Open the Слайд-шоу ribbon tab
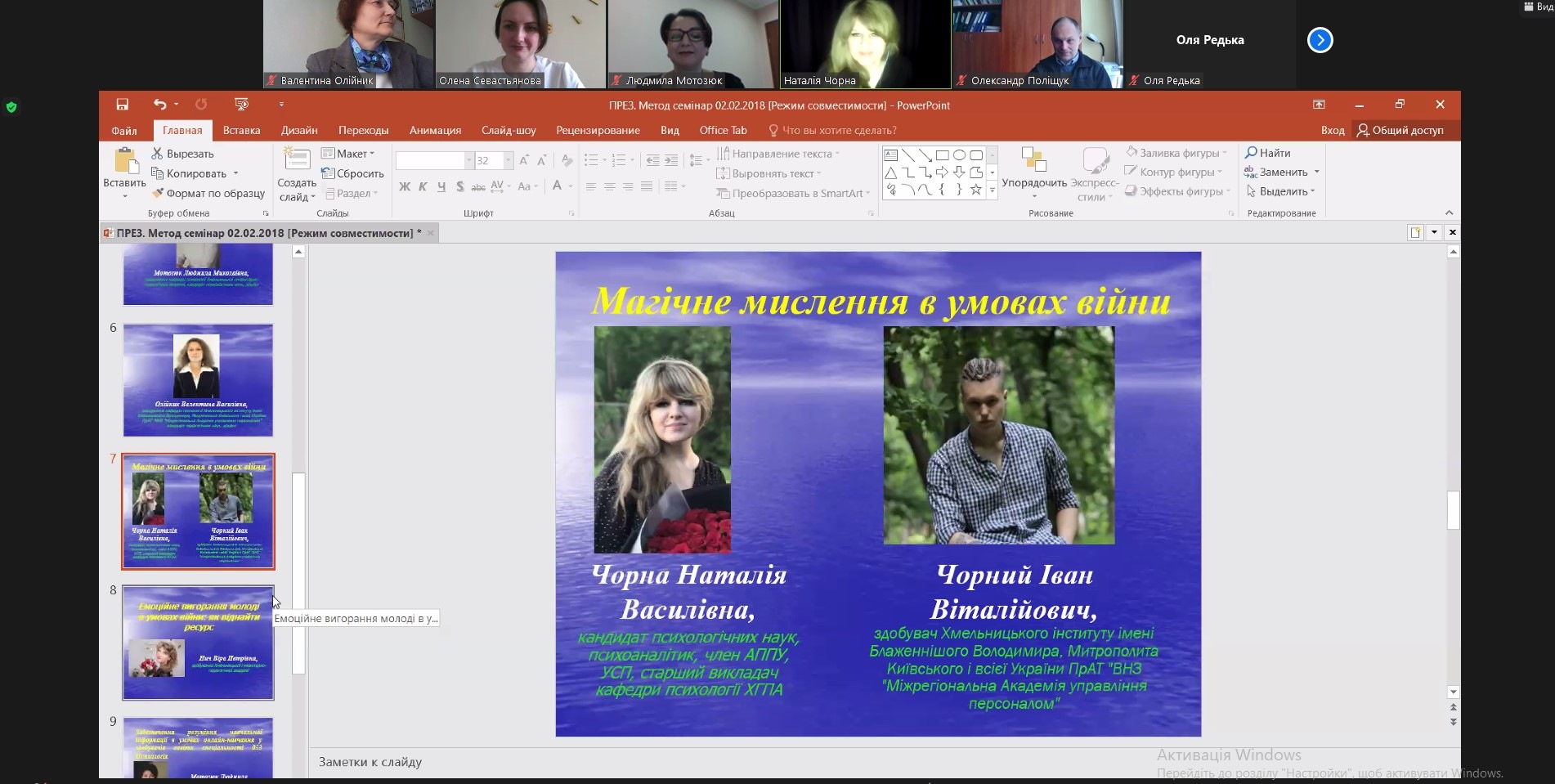Viewport: 1555px width, 784px height. tap(509, 131)
